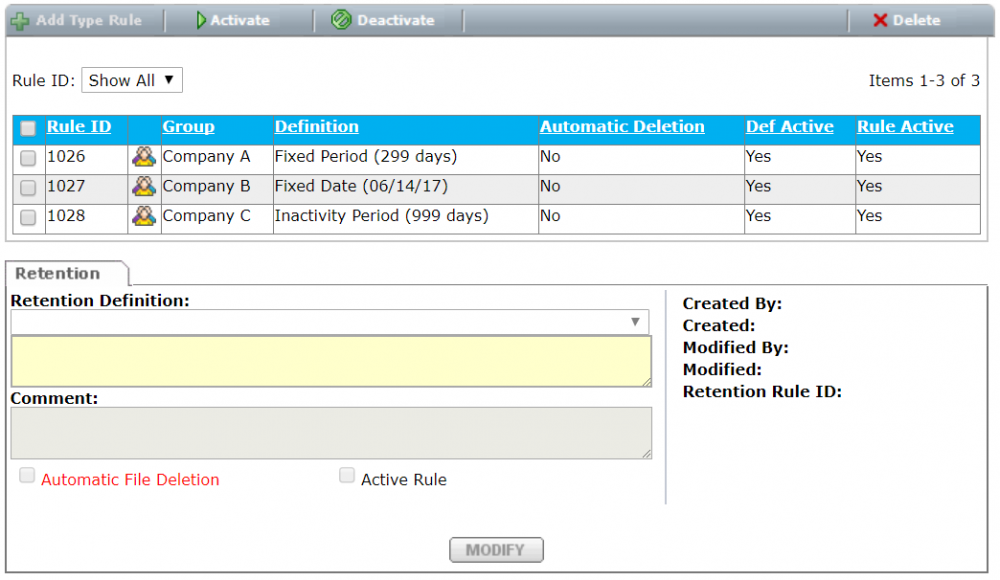Check the select-all checkbox in table header
The width and height of the screenshot is (1000, 580).
pyautogui.click(x=28, y=128)
